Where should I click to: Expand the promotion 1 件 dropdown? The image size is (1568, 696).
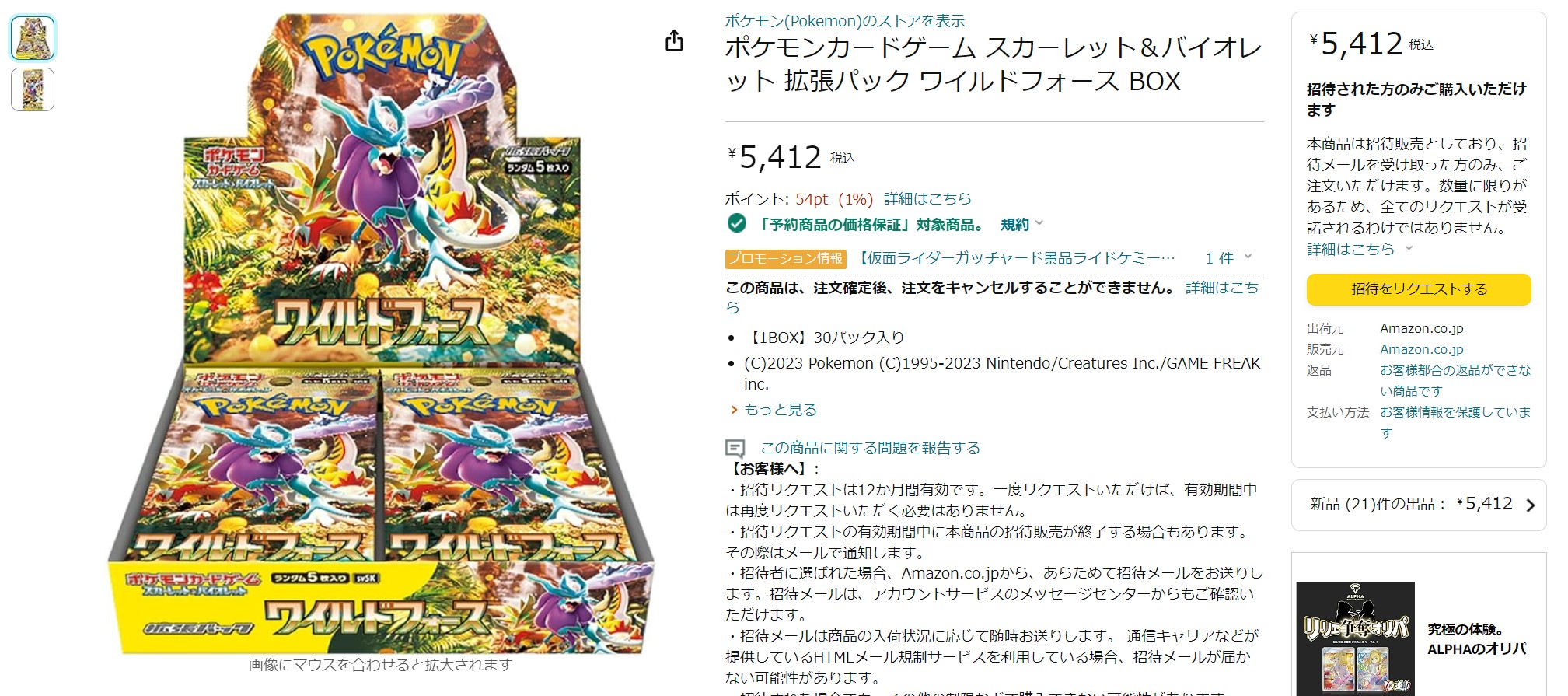pos(1228,257)
